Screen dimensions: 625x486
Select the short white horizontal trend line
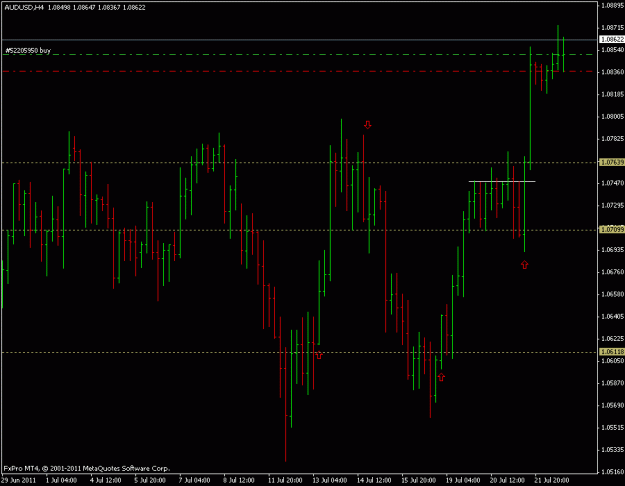pyautogui.click(x=502, y=181)
